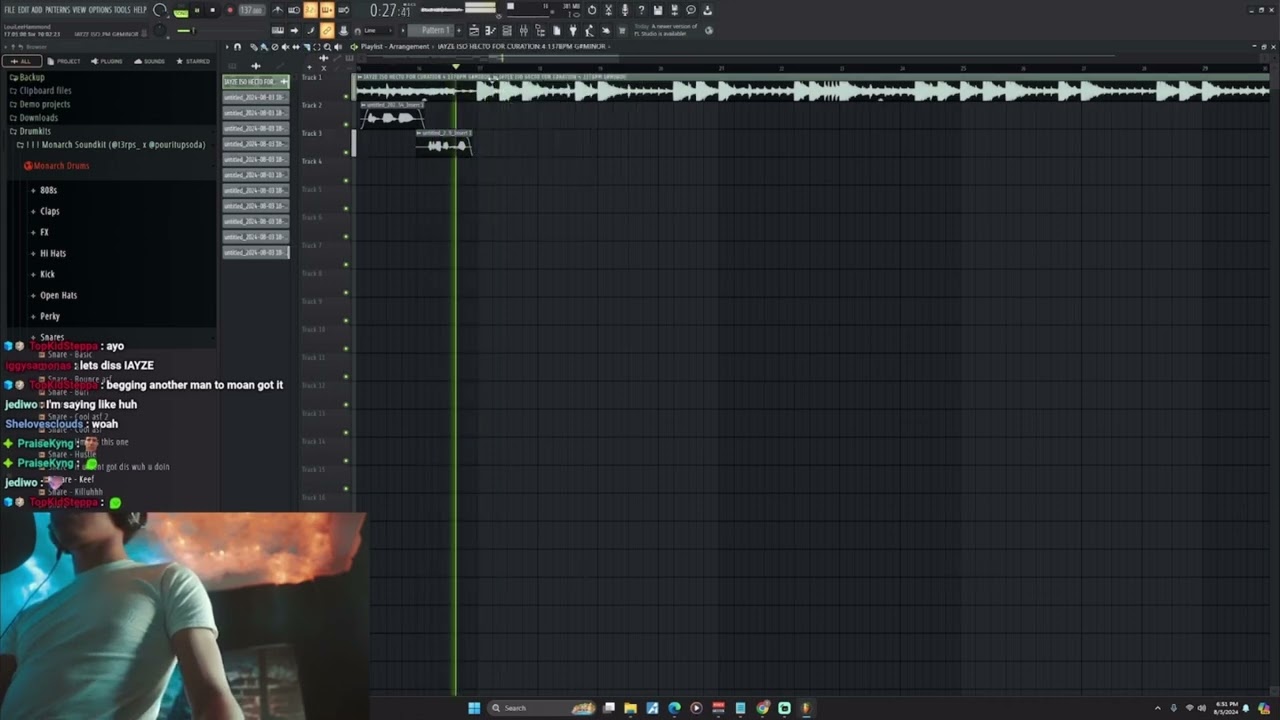Open the Browser tree view icon
Screen dimensions: 1280x720
pyautogui.click(x=540, y=31)
